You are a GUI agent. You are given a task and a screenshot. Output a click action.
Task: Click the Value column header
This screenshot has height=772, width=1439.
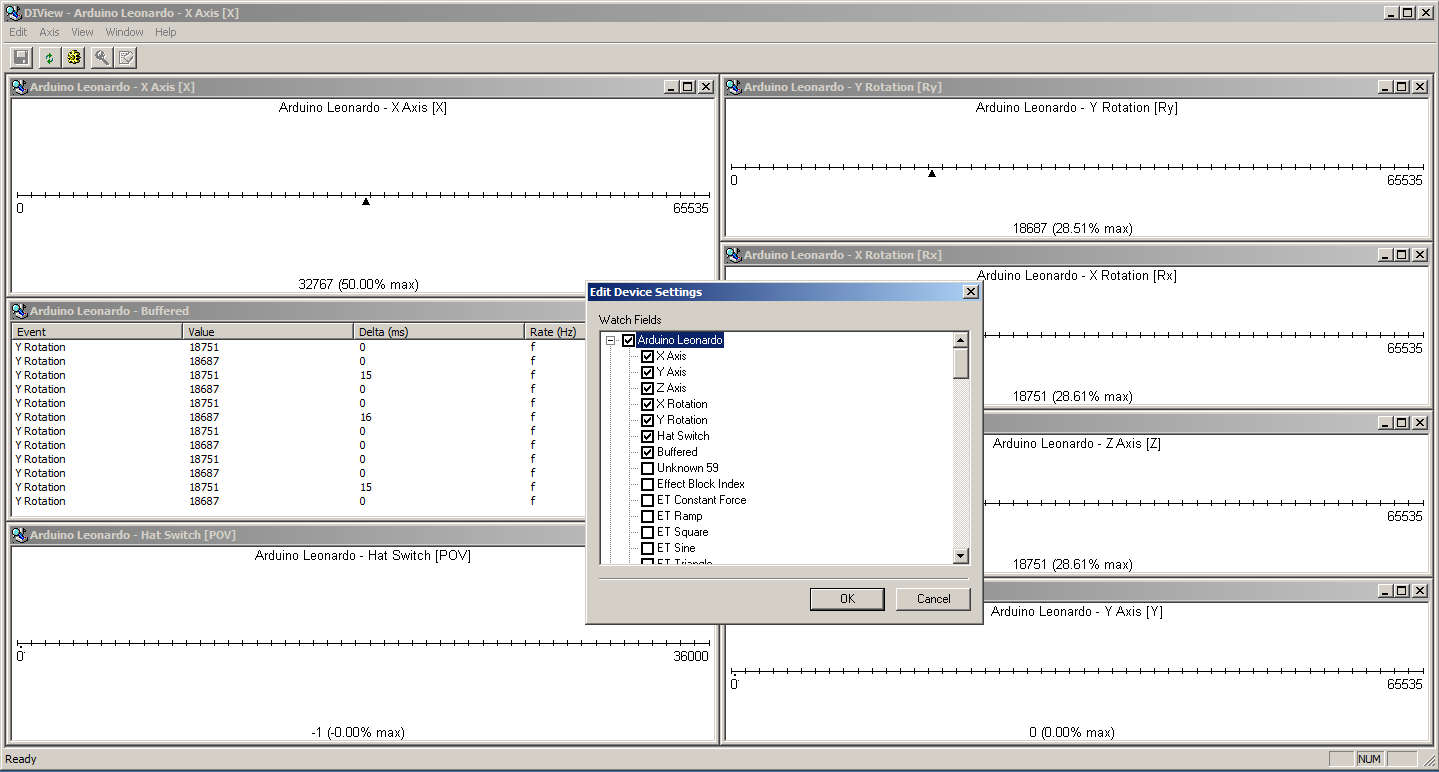pos(268,332)
